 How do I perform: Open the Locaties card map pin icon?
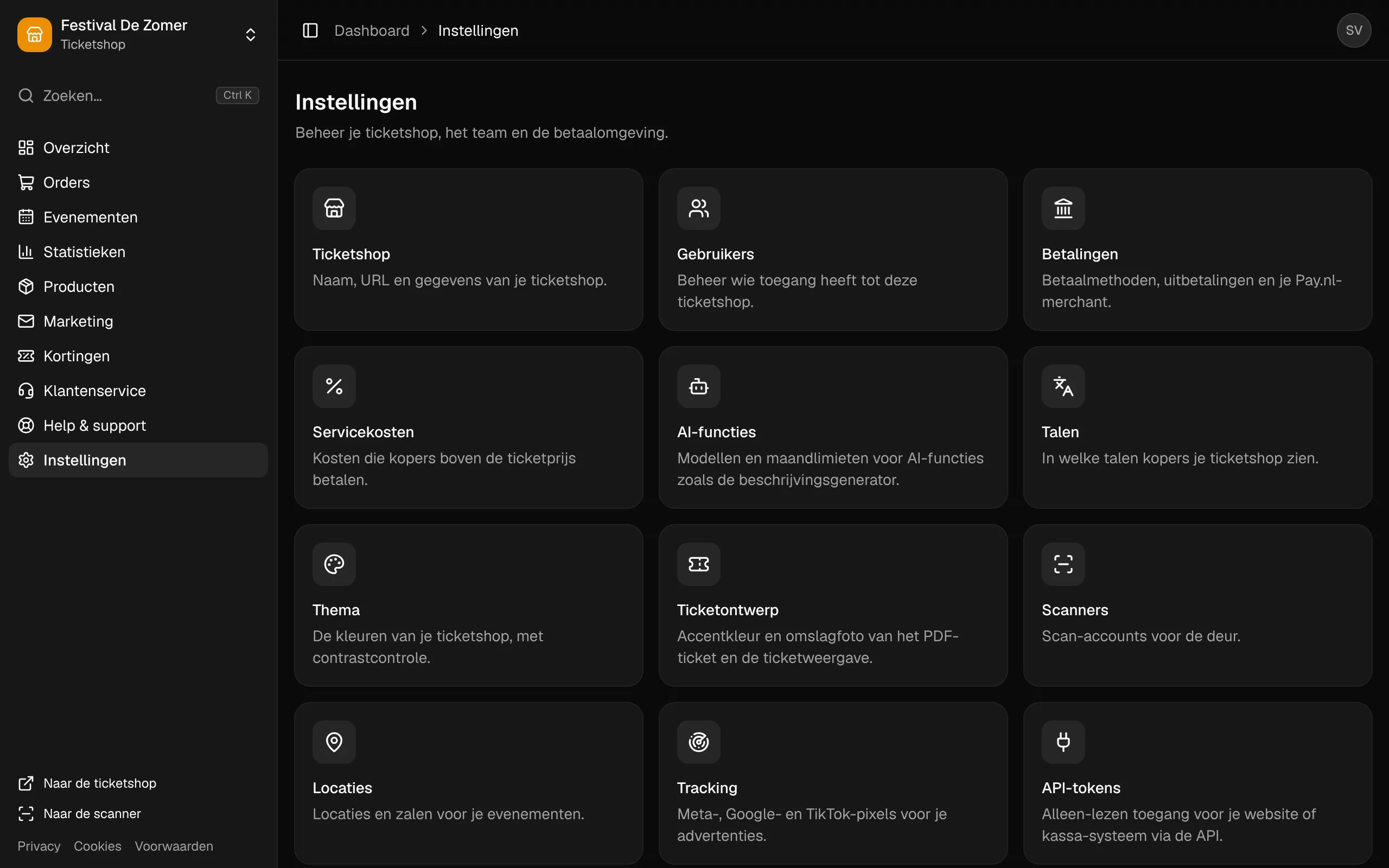coord(334,742)
